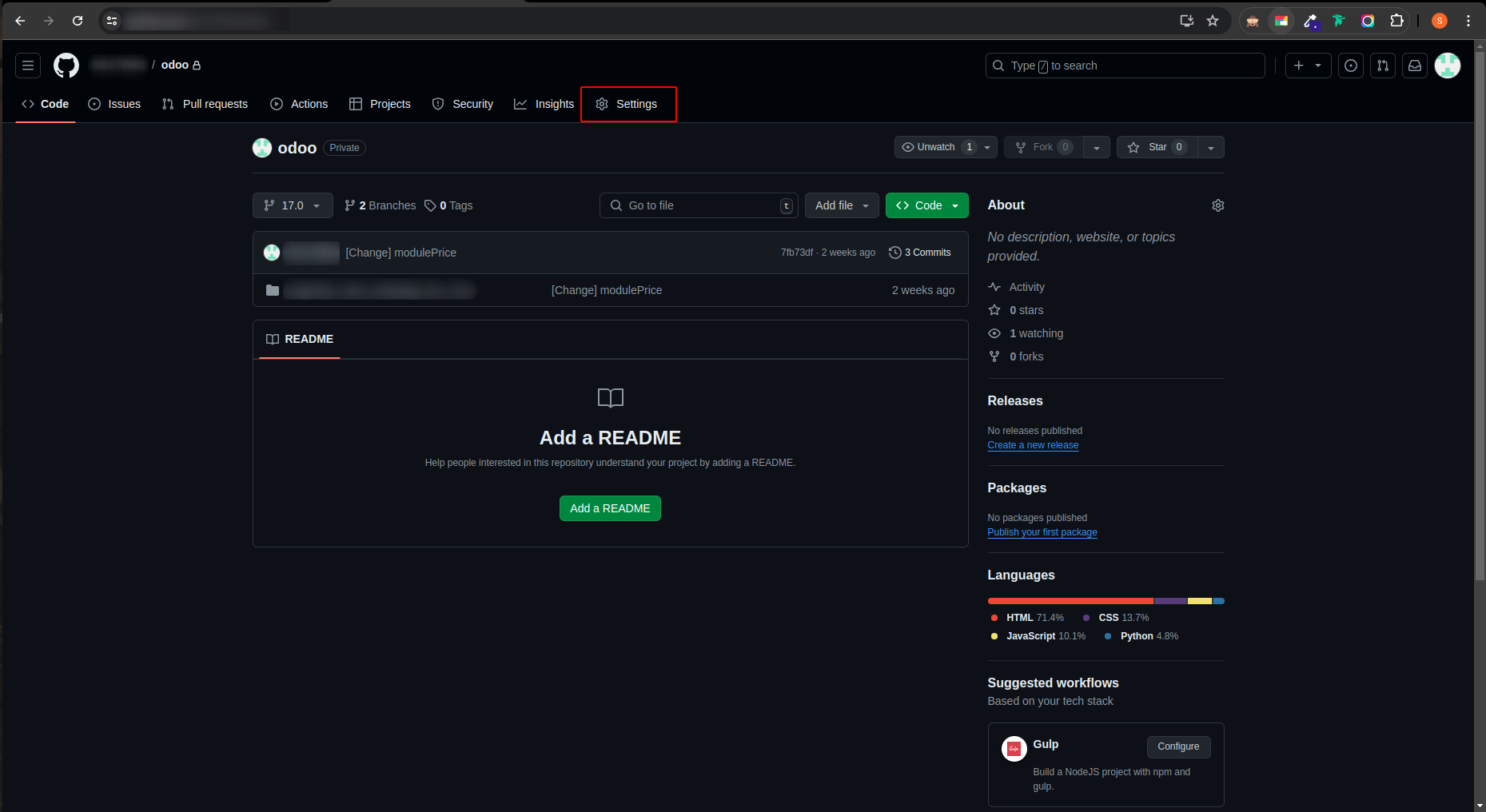Open the 2 Branches link
The height and width of the screenshot is (812, 1486).
coord(380,205)
